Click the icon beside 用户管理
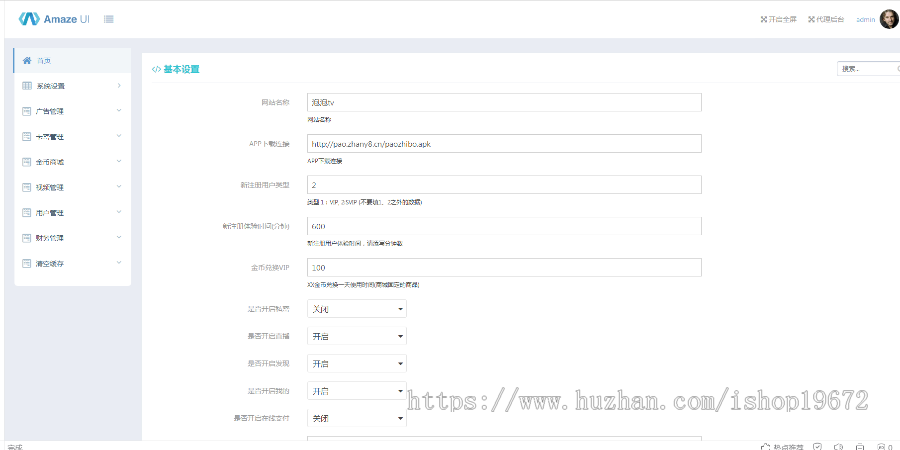Screen dimensions: 900x450 pos(26,212)
